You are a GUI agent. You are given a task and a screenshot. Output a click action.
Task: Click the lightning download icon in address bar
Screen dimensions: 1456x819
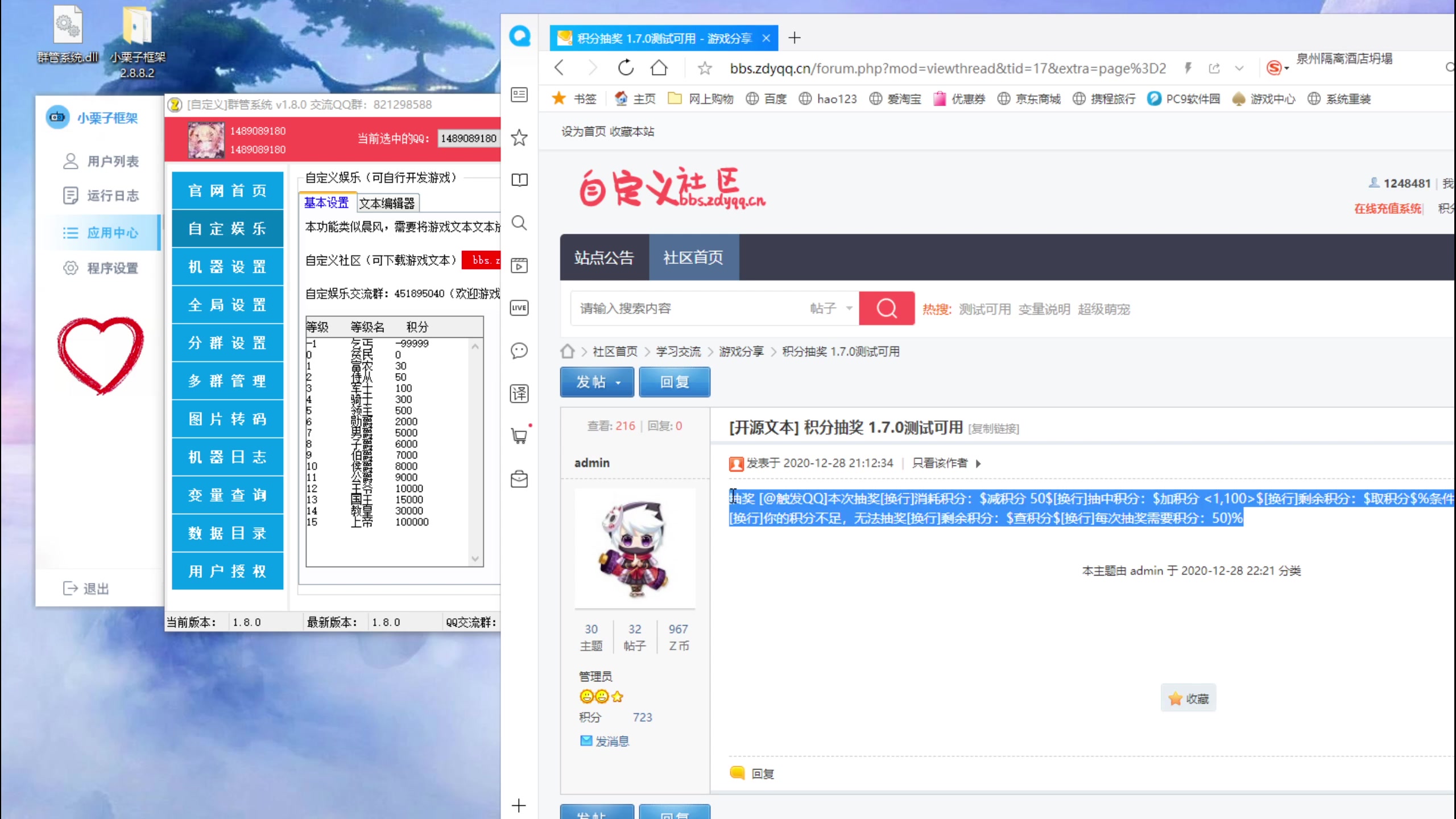1188,68
